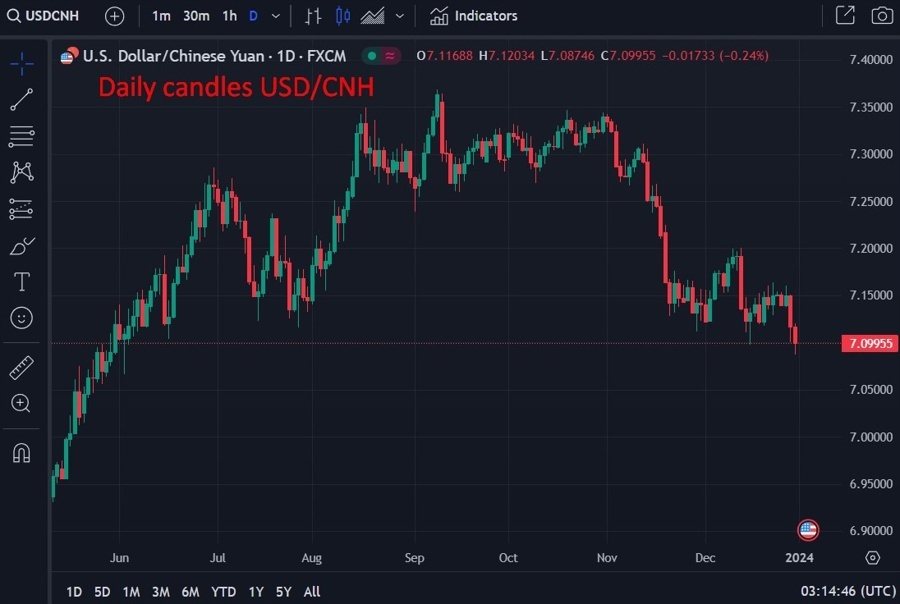Click the 7.40000 price axis label
900x604 pixels.
[x=871, y=60]
